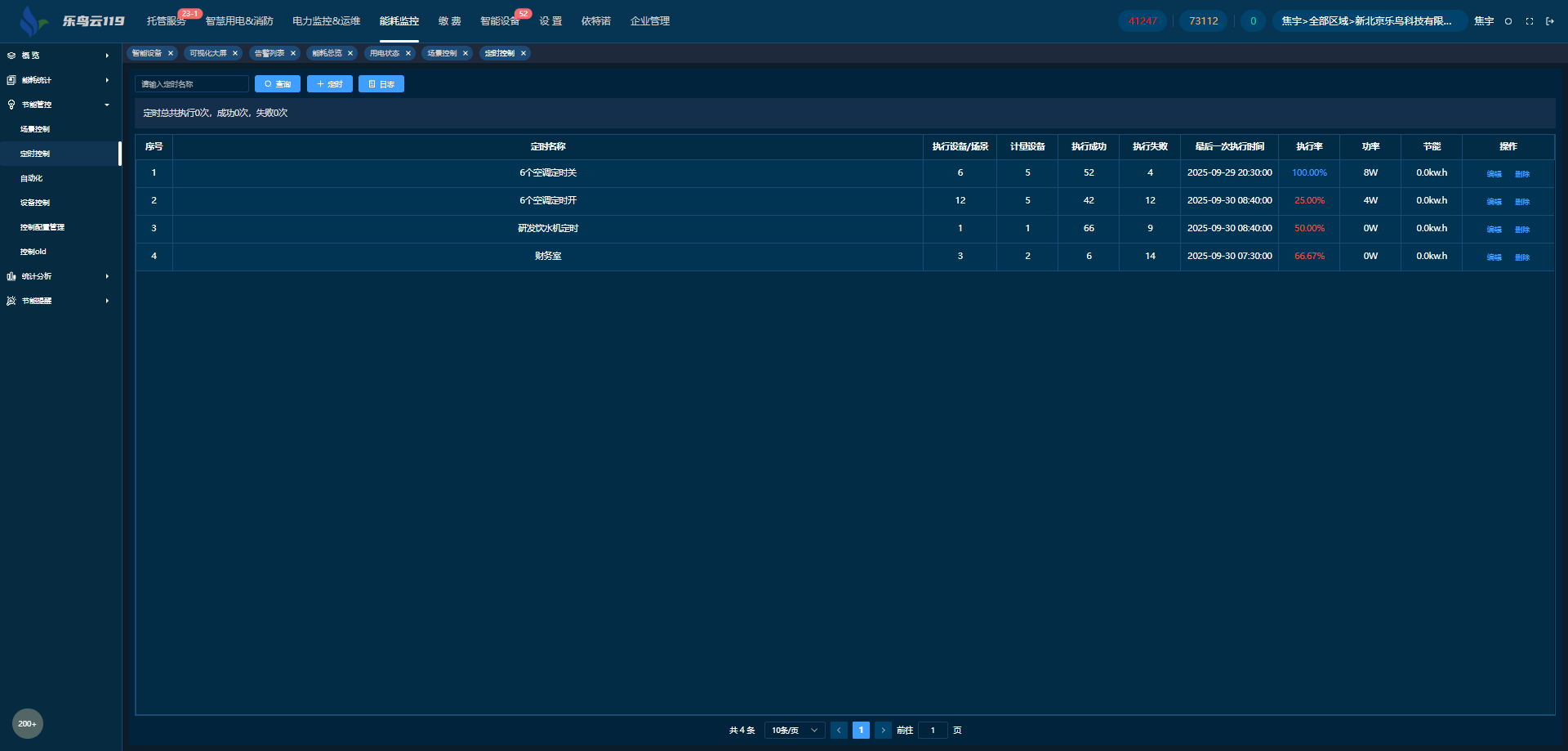This screenshot has width=1568, height=751.
Task: Click the 日志 log button
Action: coord(381,84)
